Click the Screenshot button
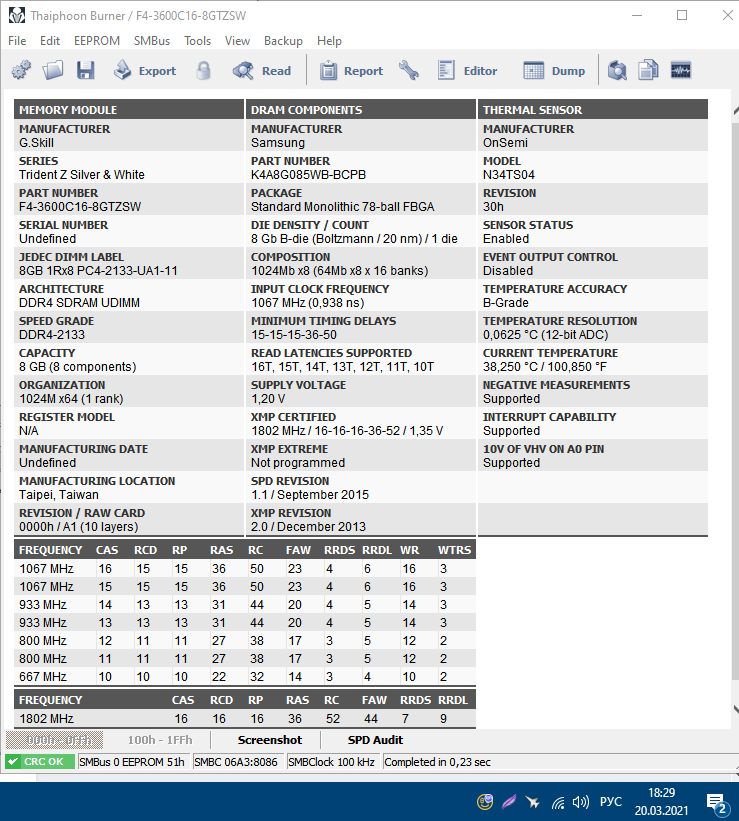 coord(270,740)
